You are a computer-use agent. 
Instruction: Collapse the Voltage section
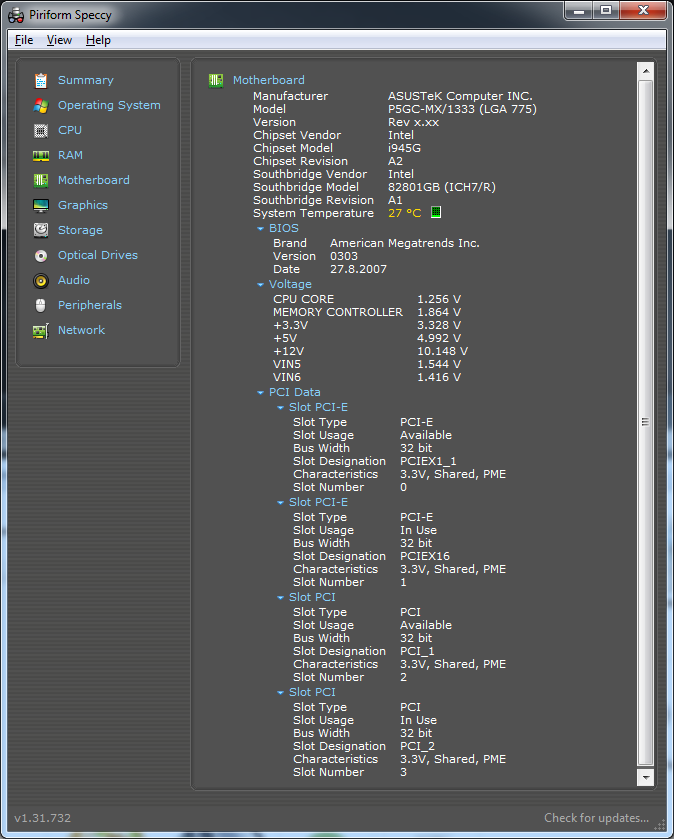261,285
